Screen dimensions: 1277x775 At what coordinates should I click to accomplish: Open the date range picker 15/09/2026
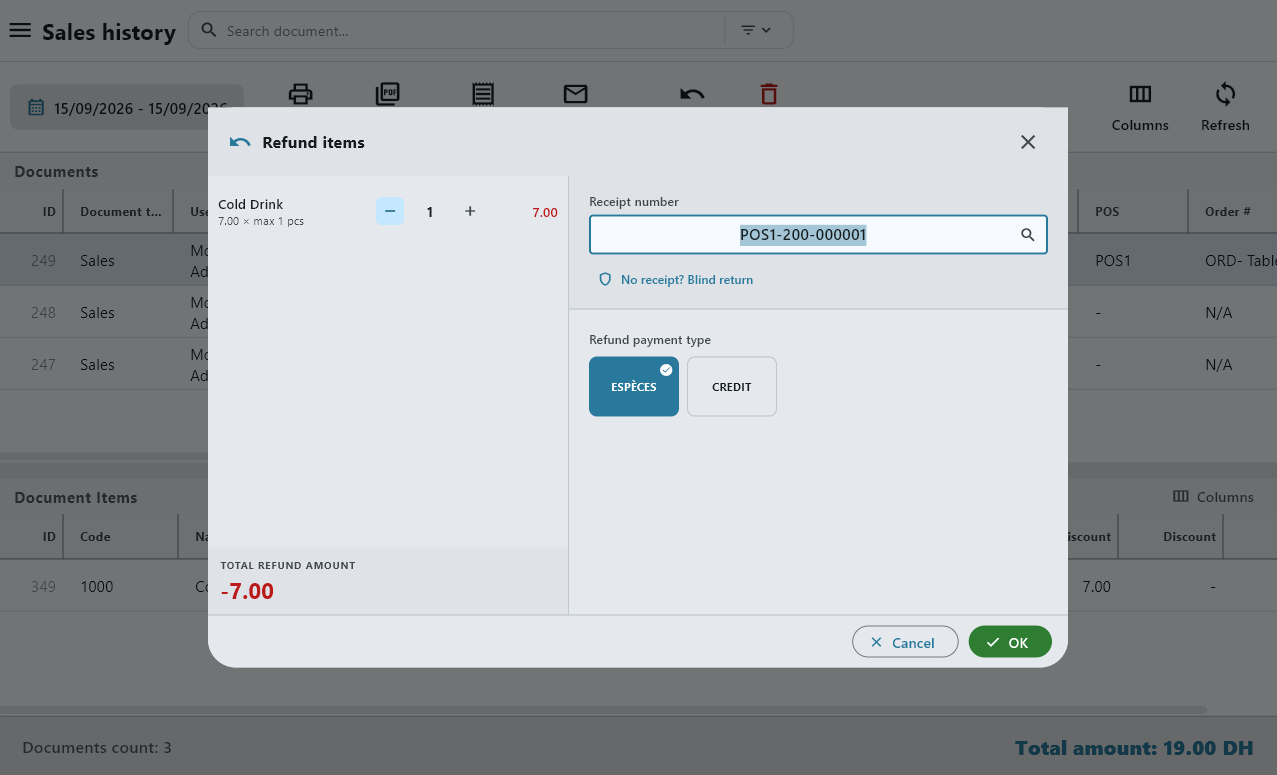[x=127, y=108]
